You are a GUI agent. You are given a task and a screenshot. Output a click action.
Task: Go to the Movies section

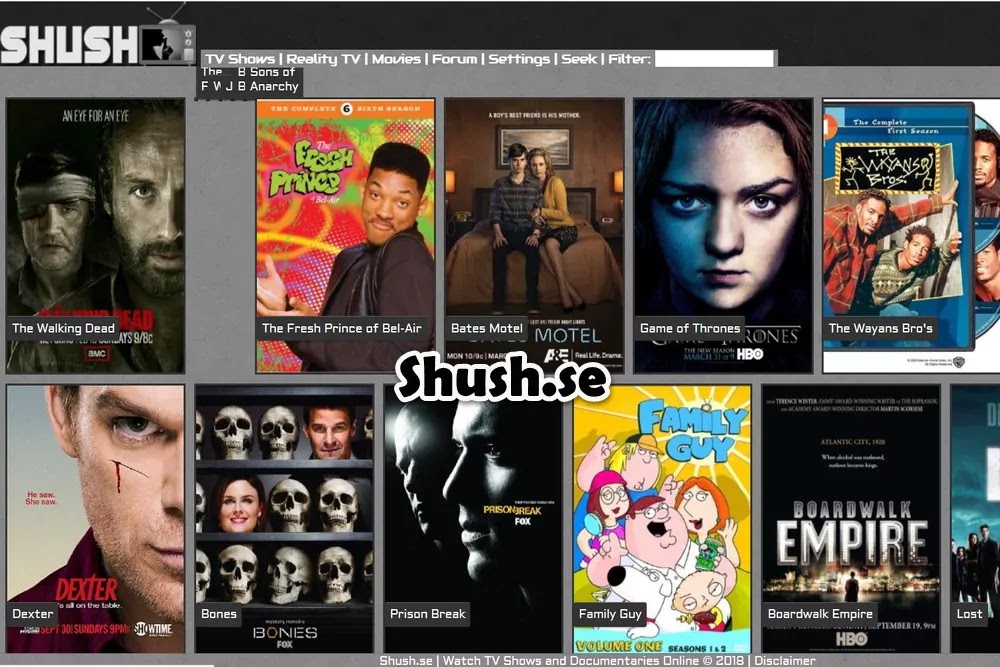(396, 59)
